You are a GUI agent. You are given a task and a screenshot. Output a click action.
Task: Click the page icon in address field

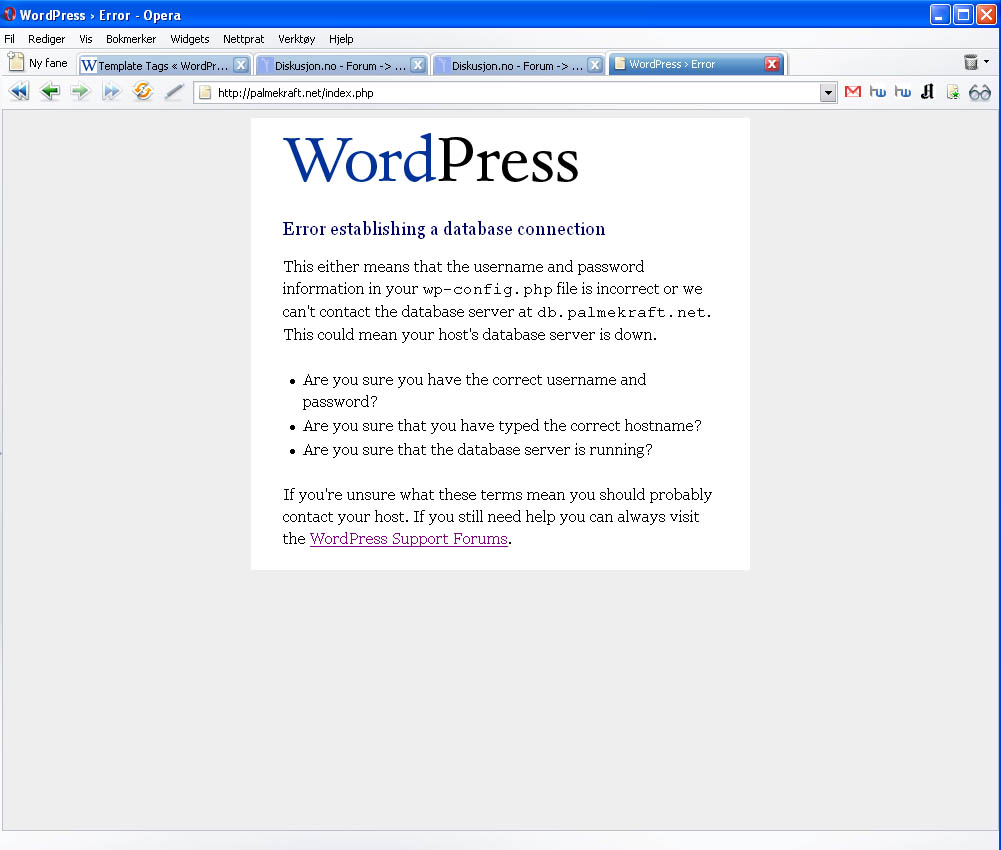(205, 93)
